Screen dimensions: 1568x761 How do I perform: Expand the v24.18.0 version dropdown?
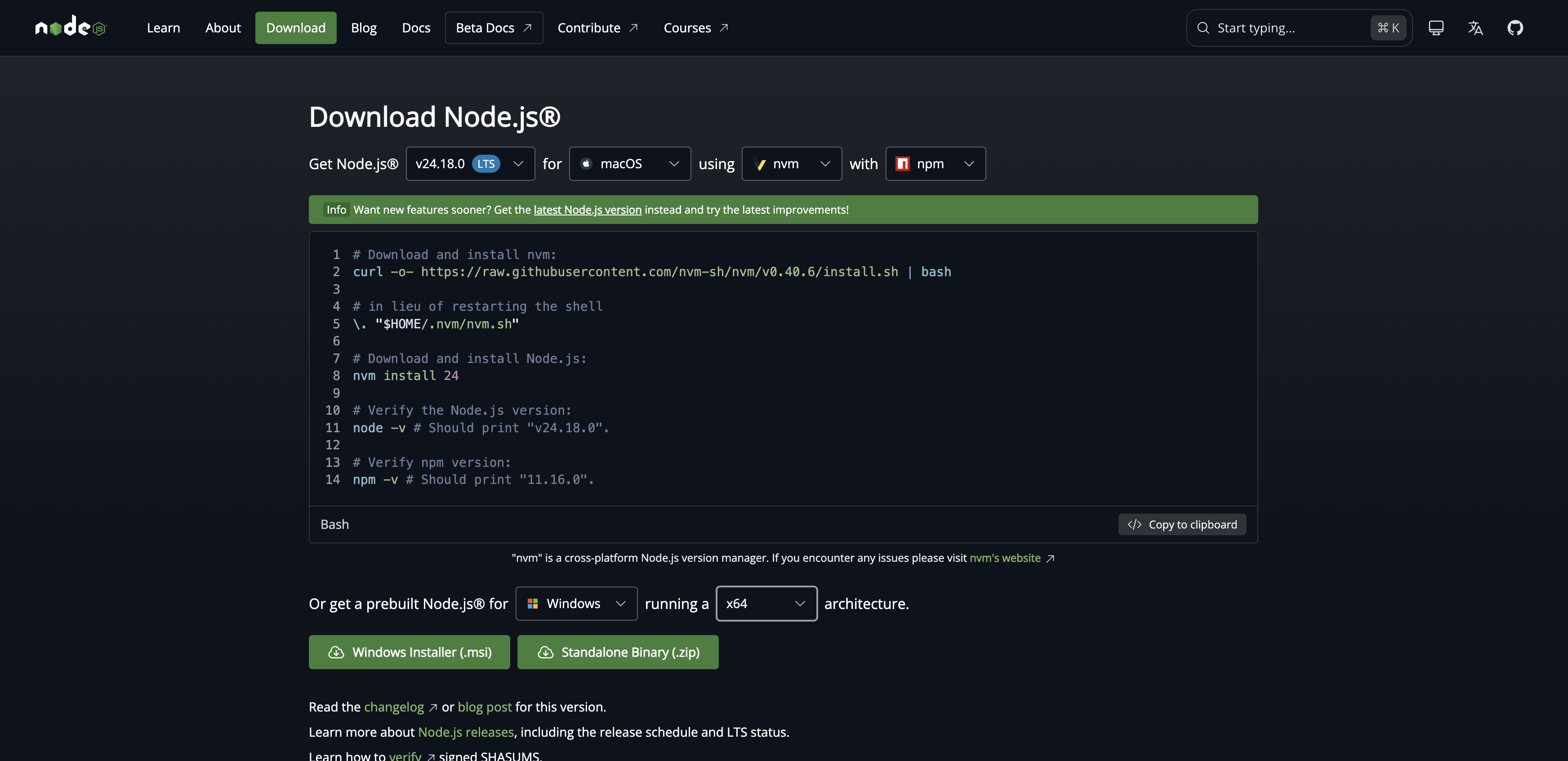(x=470, y=164)
